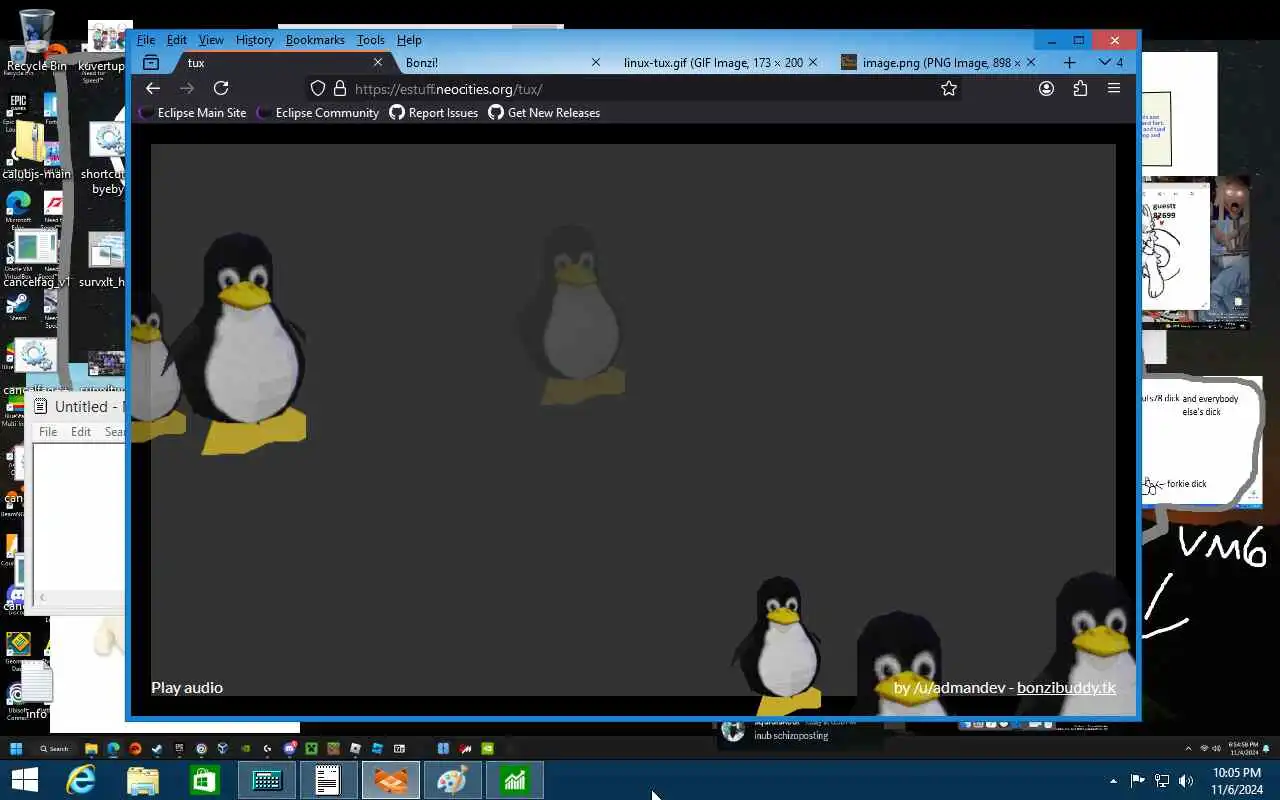Open the File menu in the browser
1280x800 pixels.
pyautogui.click(x=146, y=40)
